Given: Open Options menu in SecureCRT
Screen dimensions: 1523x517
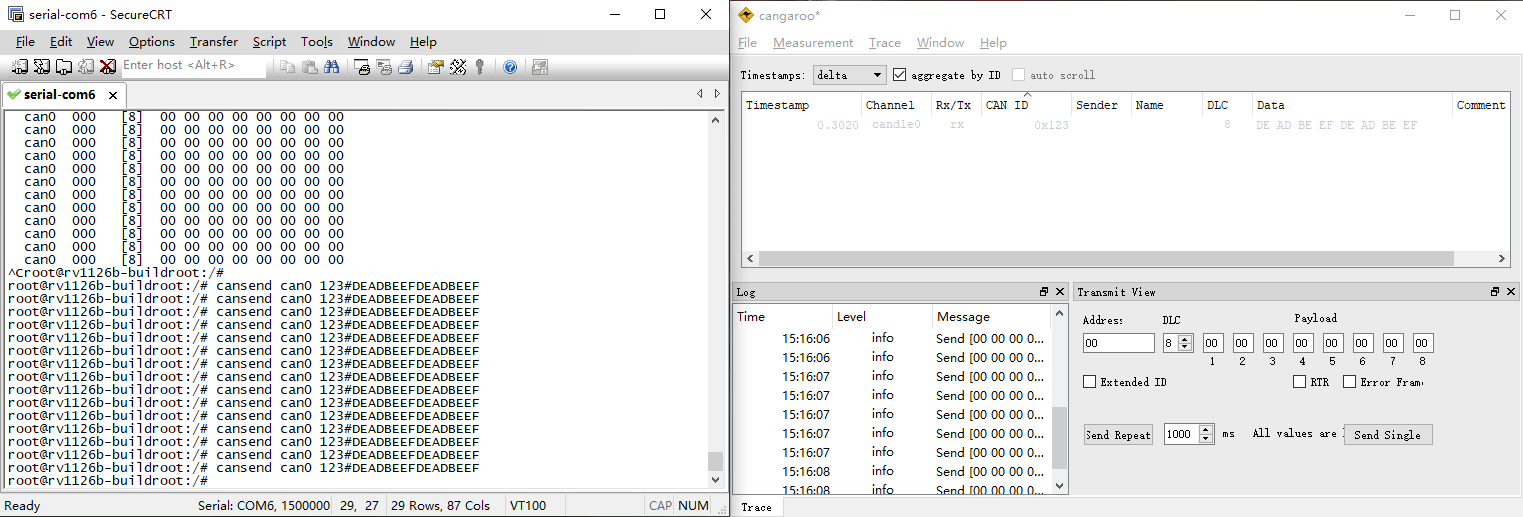Looking at the screenshot, I should pos(152,42).
